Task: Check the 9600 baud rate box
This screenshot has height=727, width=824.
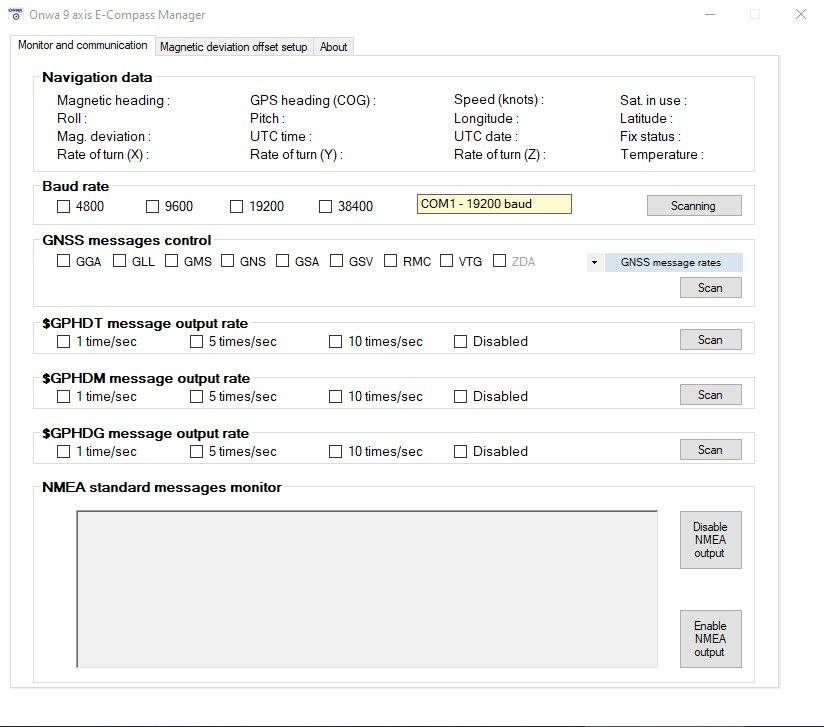Action: 152,207
